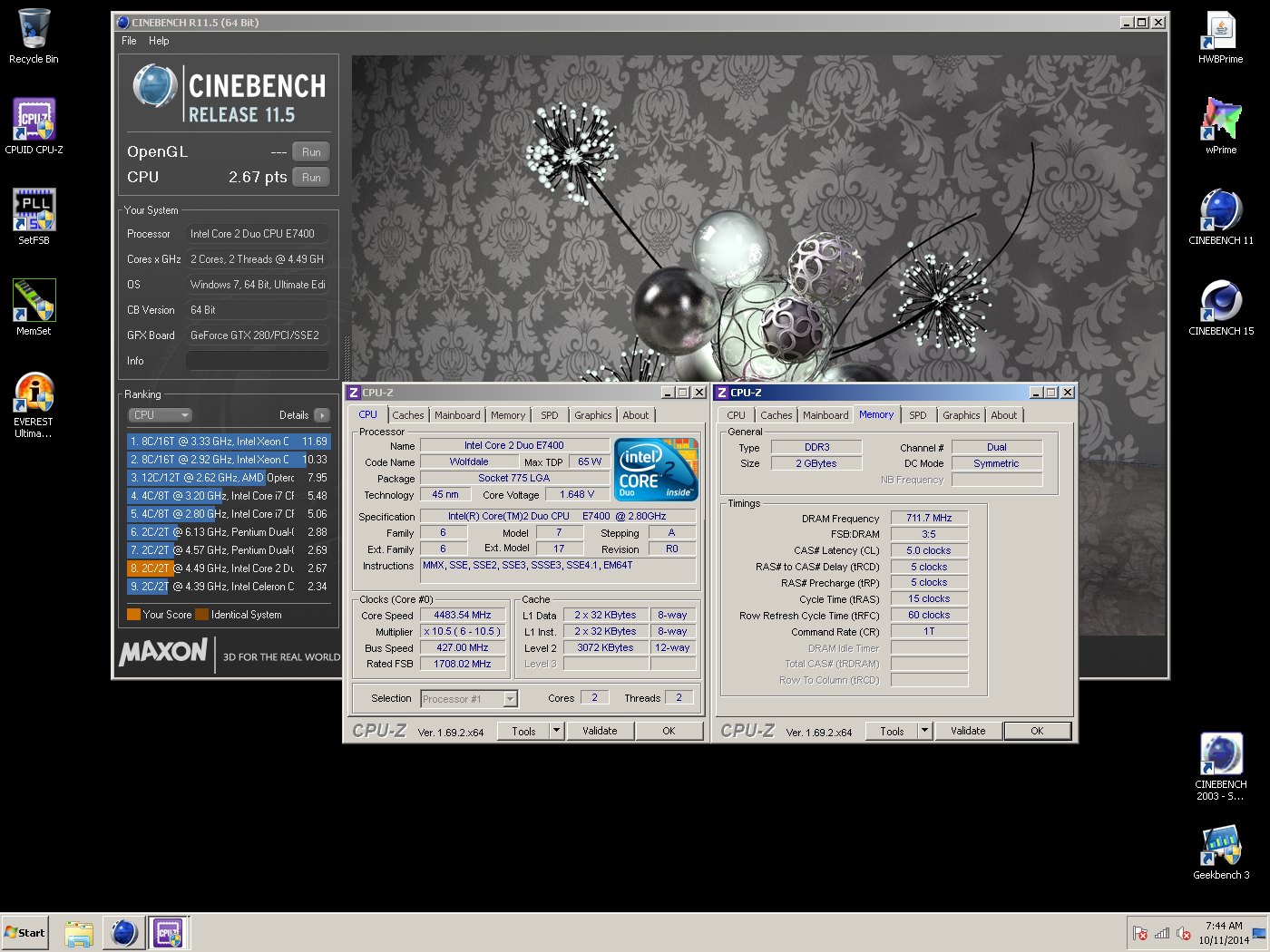Open the File menu in Cinebench
This screenshot has width=1270, height=952.
point(129,41)
